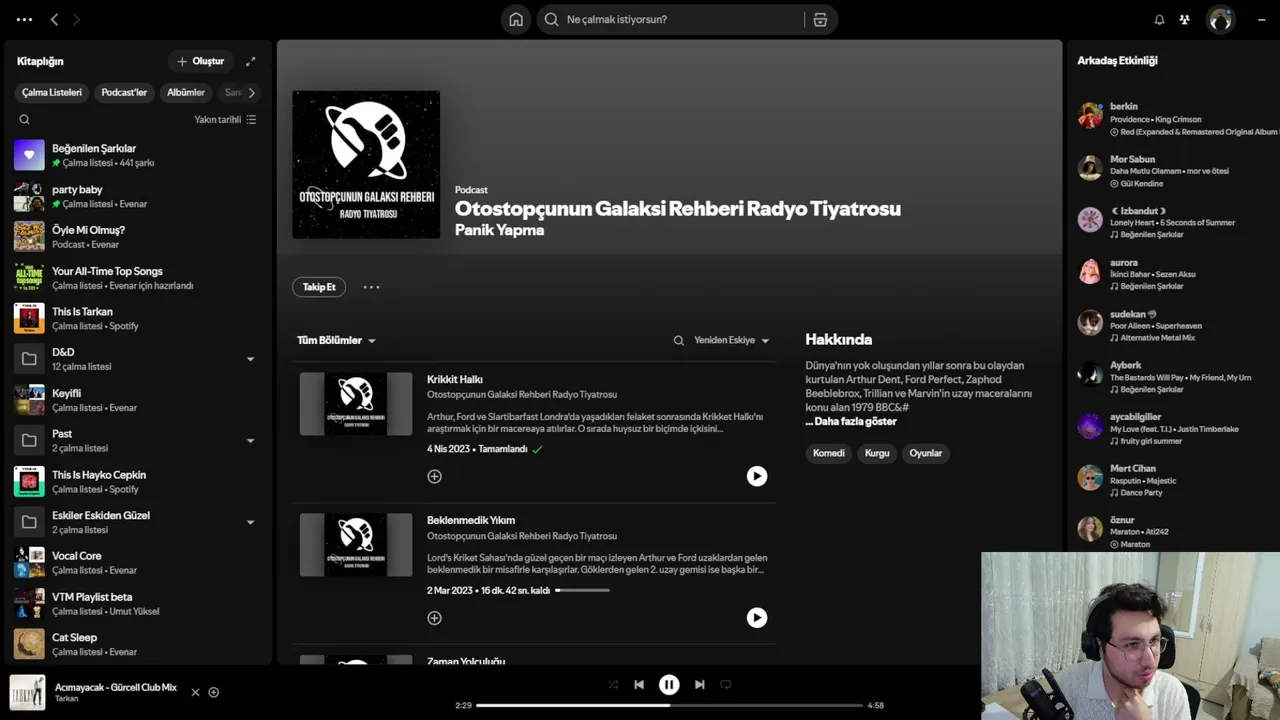Open the now-playing Tarkan album cover
This screenshot has height=720, width=1280.
27,692
